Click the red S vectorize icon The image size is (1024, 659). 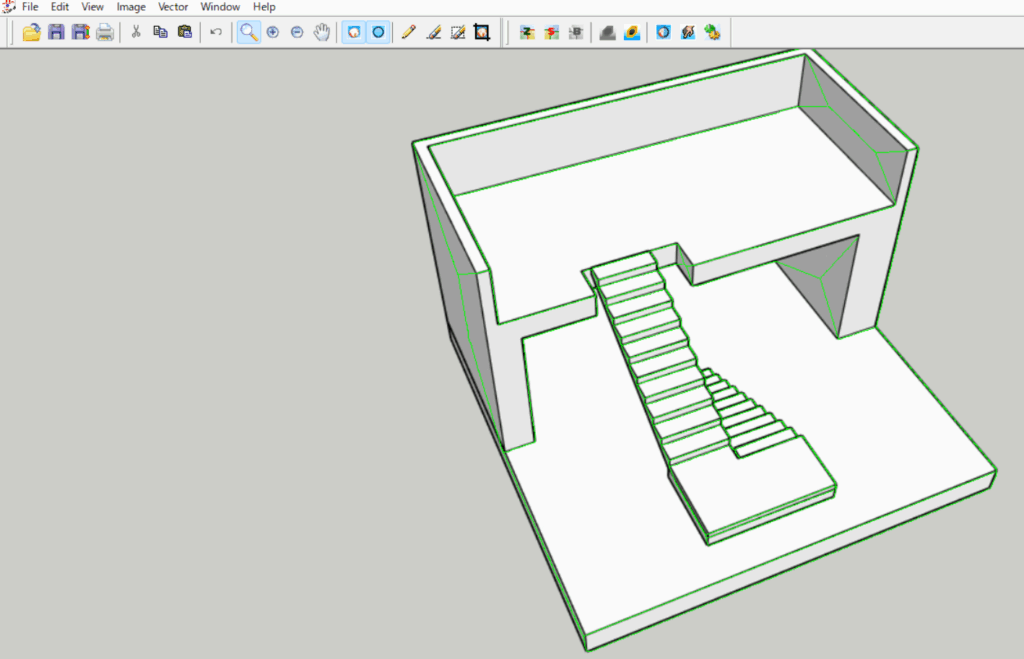click(x=551, y=32)
